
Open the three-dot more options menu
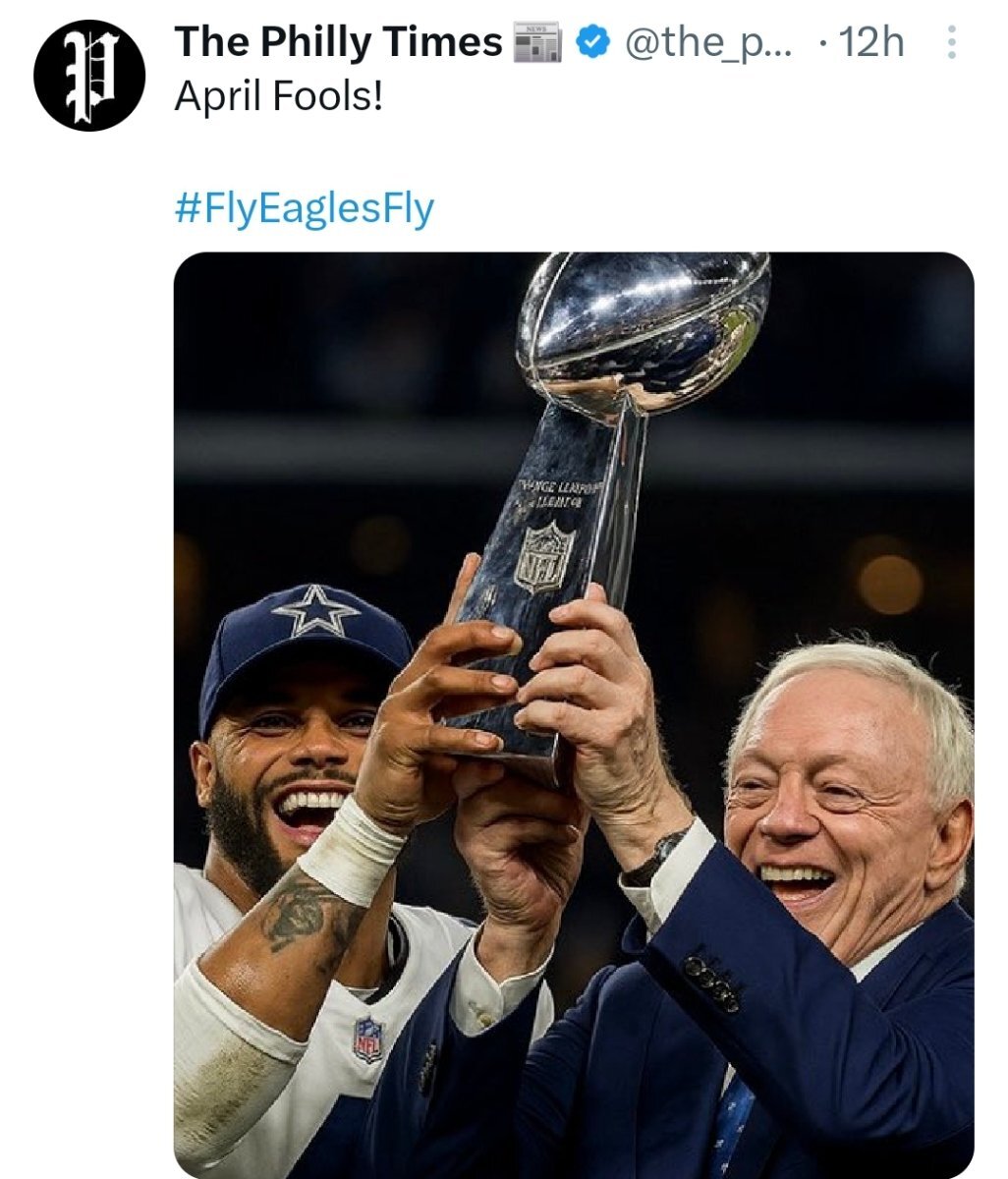pos(950,43)
